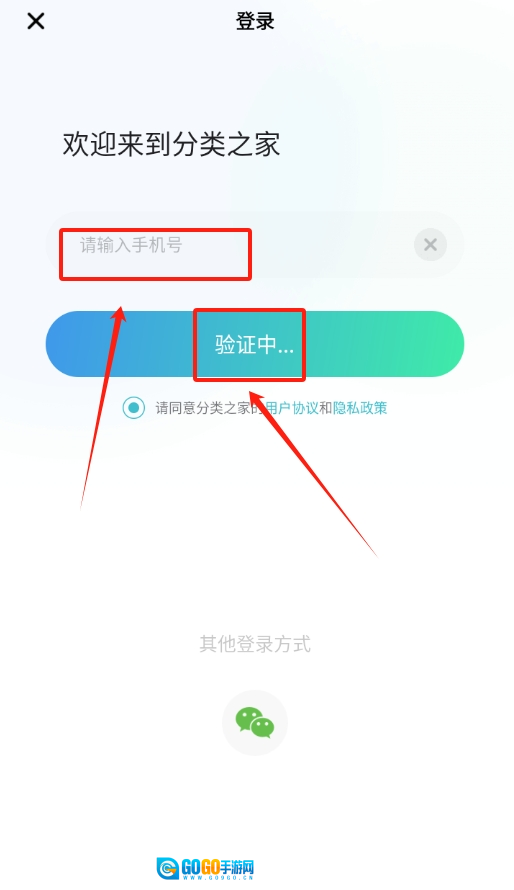The height and width of the screenshot is (890, 514).
Task: Focus the 请输入手机号 input field
Action: [x=255, y=245]
